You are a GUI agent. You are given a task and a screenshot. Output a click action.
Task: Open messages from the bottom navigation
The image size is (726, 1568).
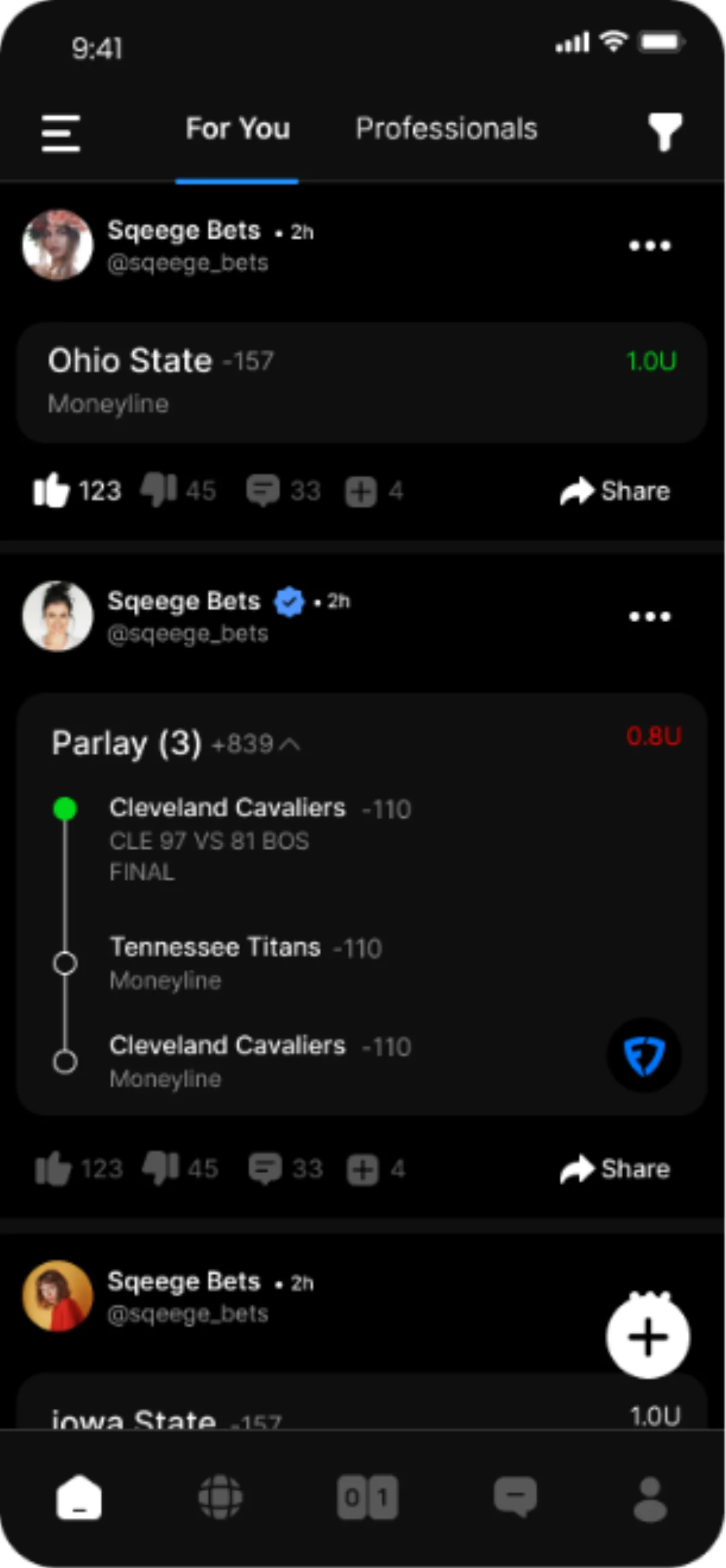pyautogui.click(x=515, y=1497)
